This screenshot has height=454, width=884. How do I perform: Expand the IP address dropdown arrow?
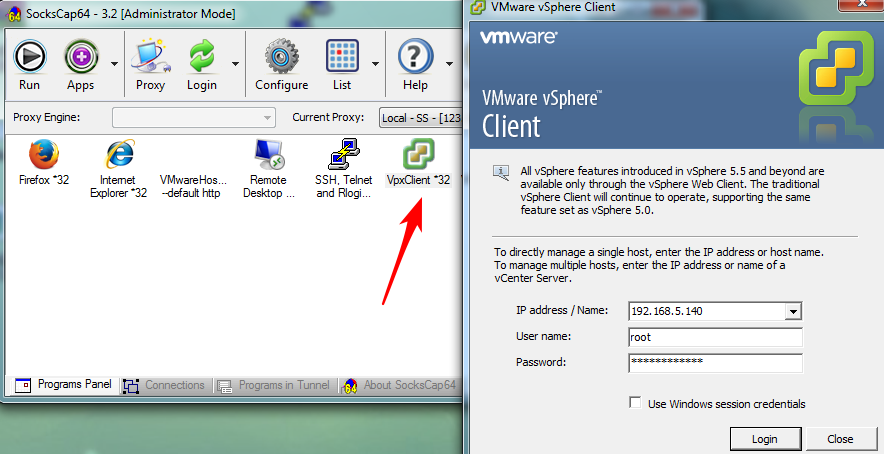point(794,311)
